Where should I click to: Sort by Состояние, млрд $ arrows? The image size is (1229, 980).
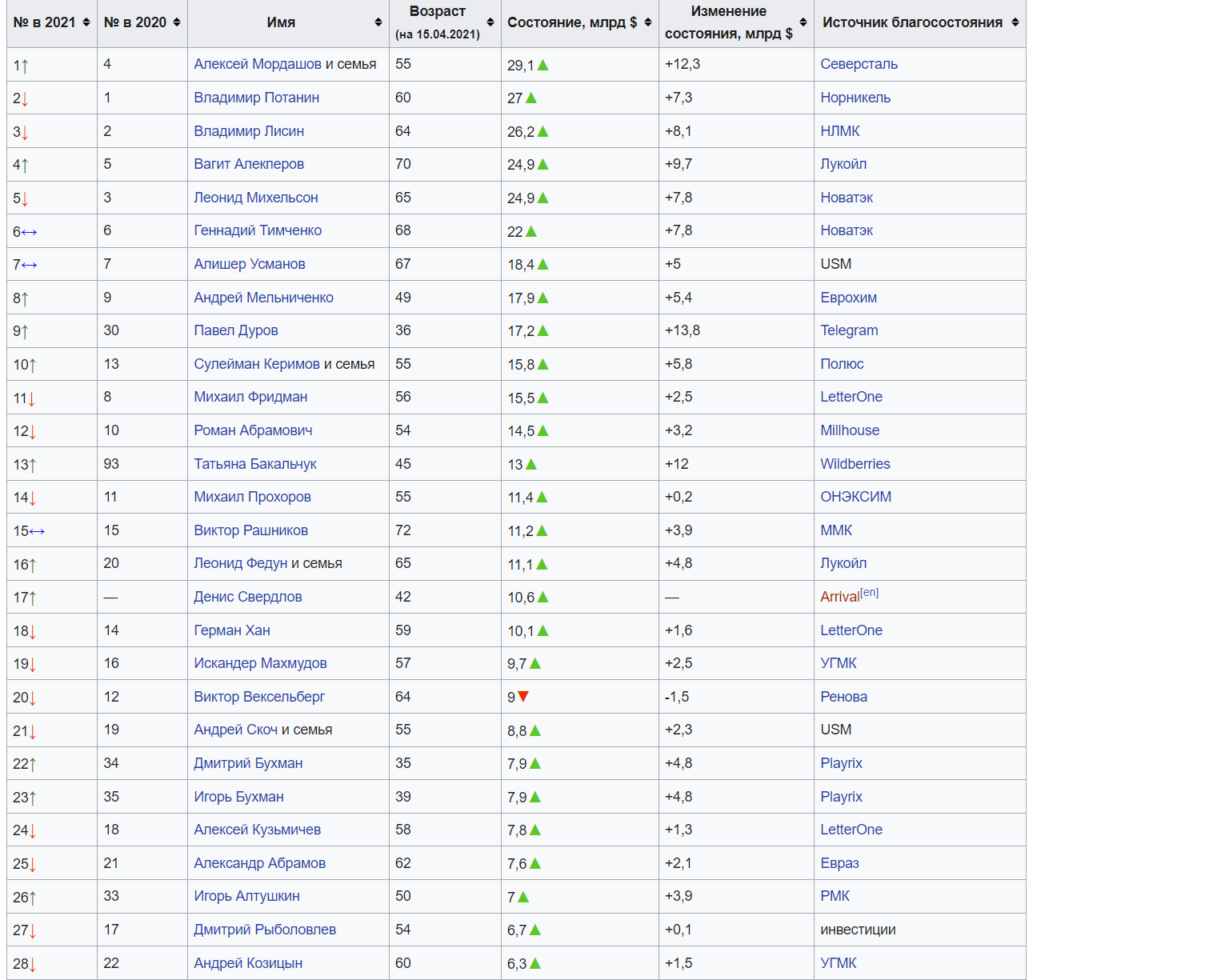648,22
